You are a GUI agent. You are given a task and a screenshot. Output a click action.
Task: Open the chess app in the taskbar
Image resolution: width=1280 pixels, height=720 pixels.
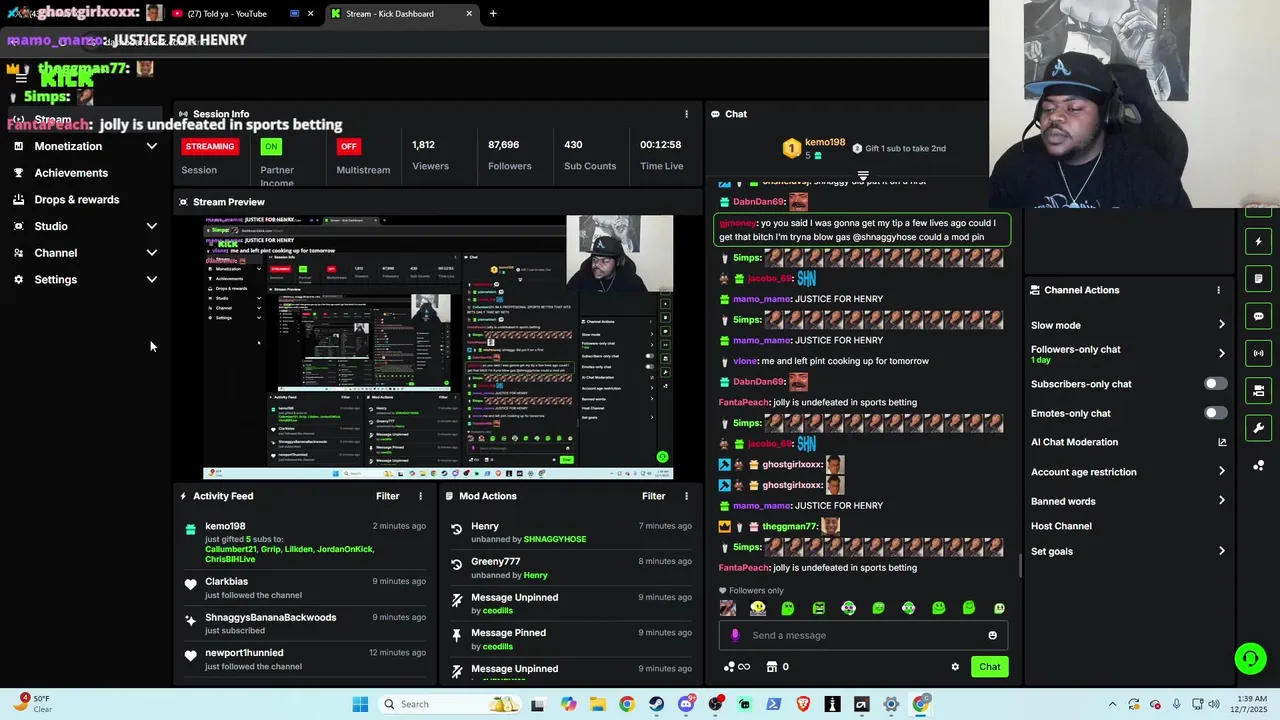point(832,704)
